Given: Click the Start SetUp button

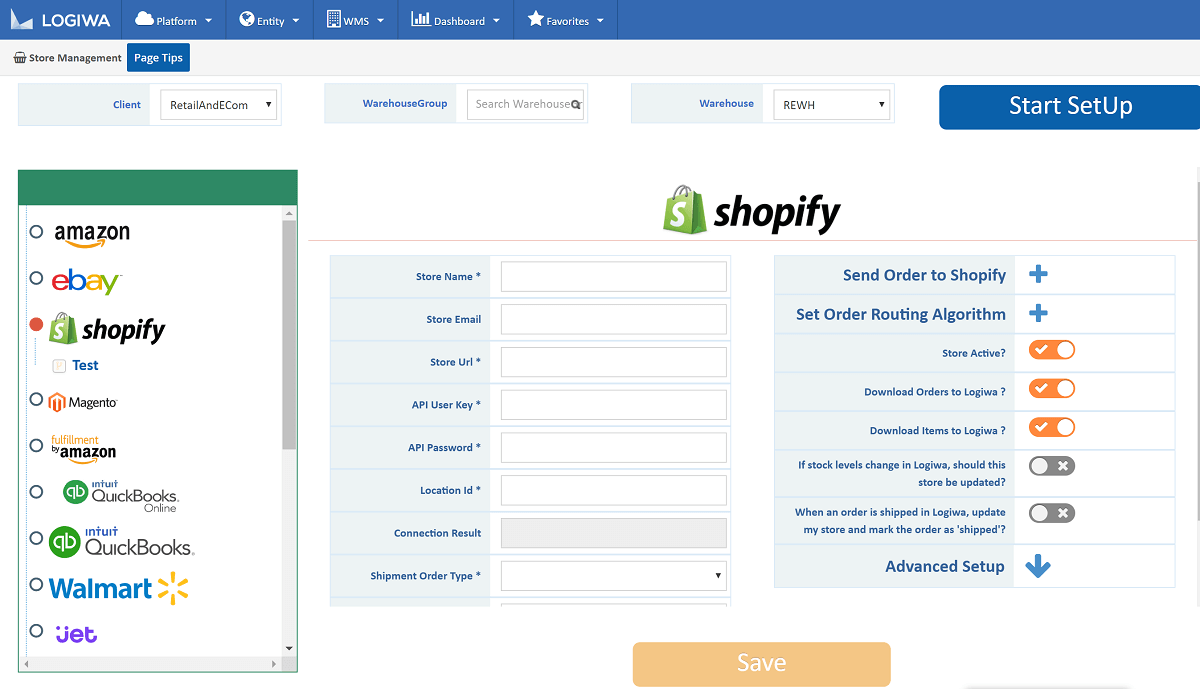Looking at the screenshot, I should coord(1070,106).
